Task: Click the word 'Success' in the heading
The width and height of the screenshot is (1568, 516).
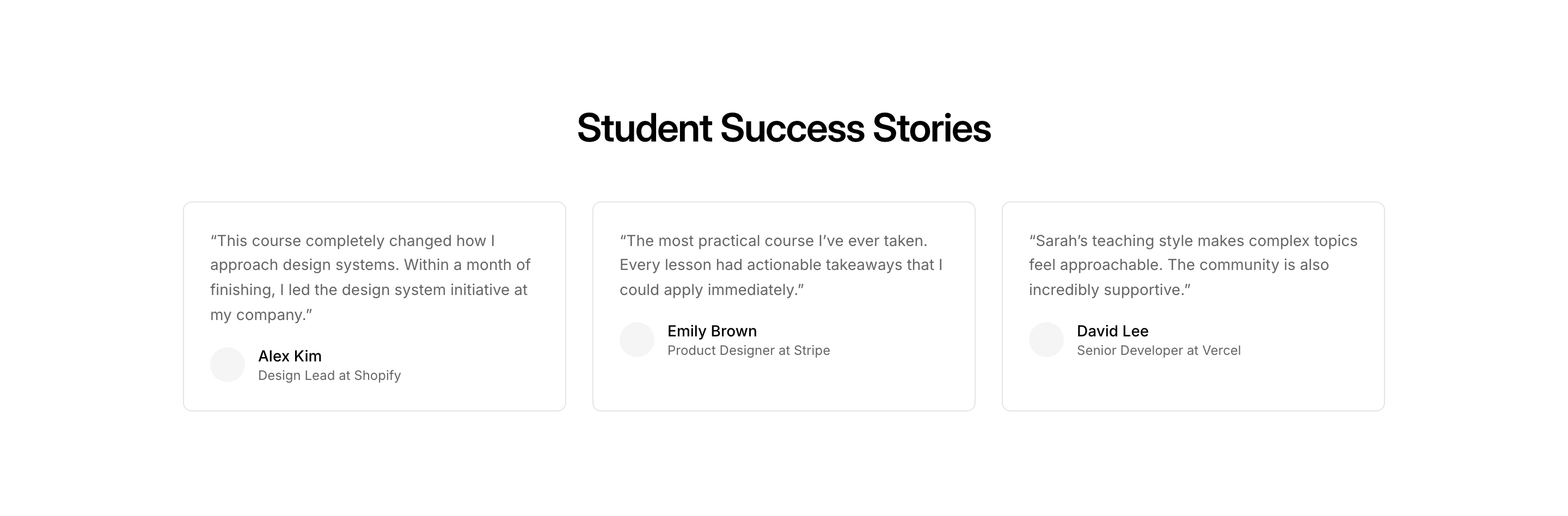Action: (792, 128)
